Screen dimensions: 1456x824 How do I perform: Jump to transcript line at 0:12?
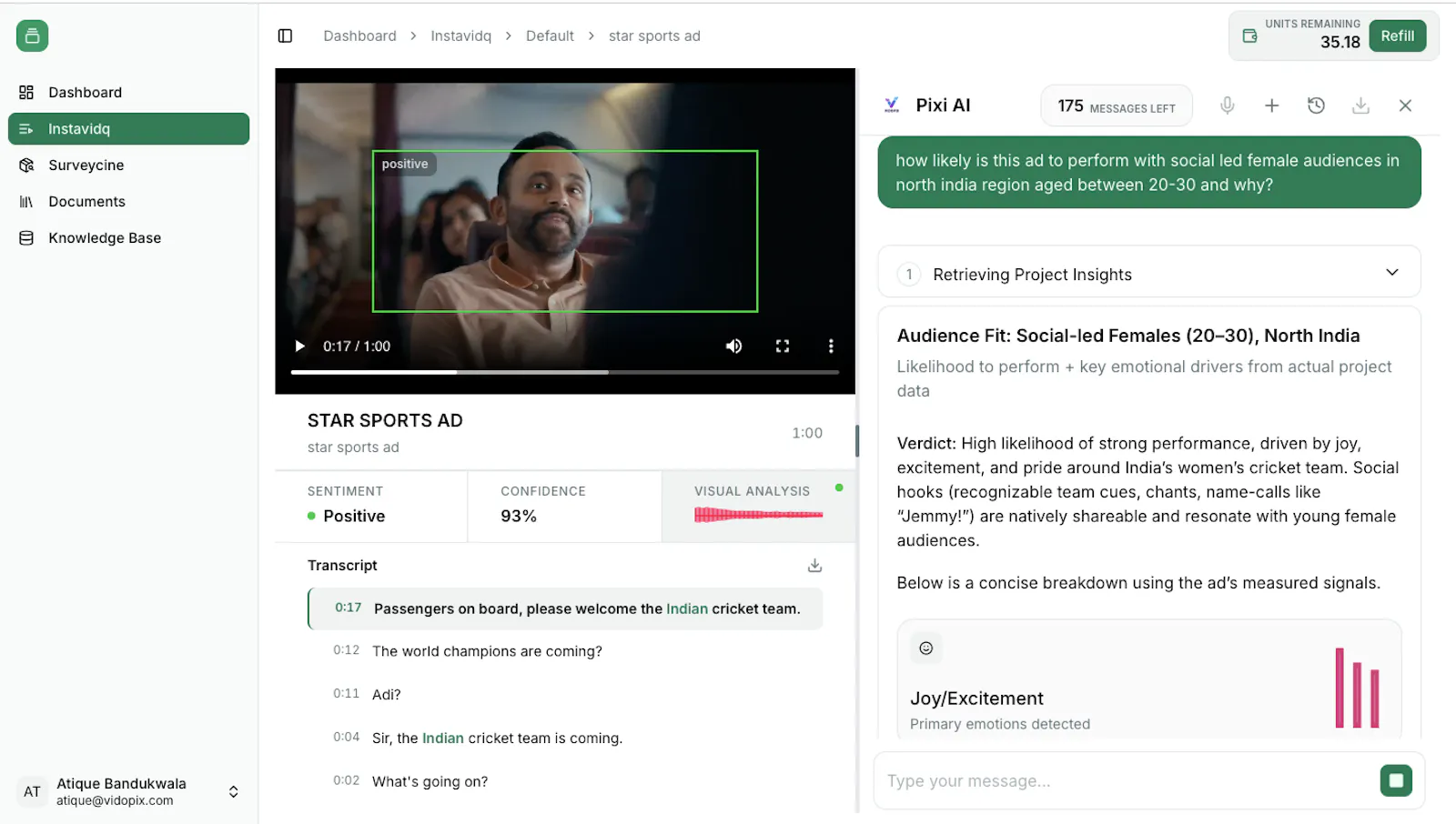pyautogui.click(x=565, y=651)
